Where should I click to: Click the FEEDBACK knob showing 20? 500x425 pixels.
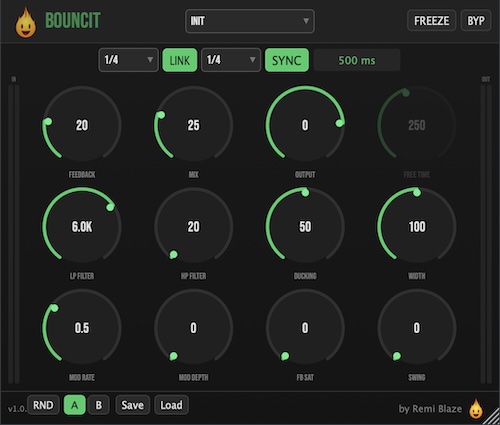tap(82, 125)
